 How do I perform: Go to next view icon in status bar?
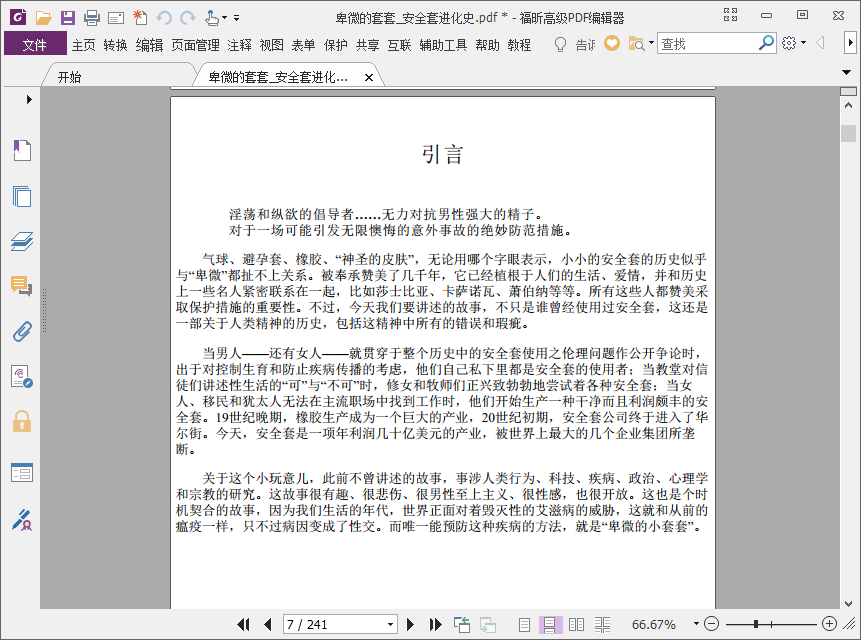pos(488,625)
